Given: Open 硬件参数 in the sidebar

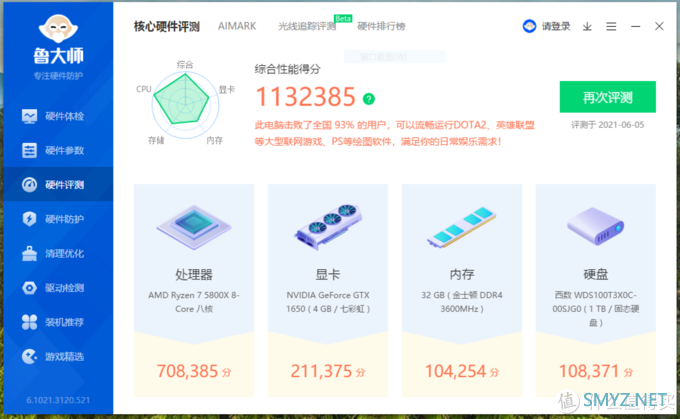Looking at the screenshot, I should [x=58, y=151].
